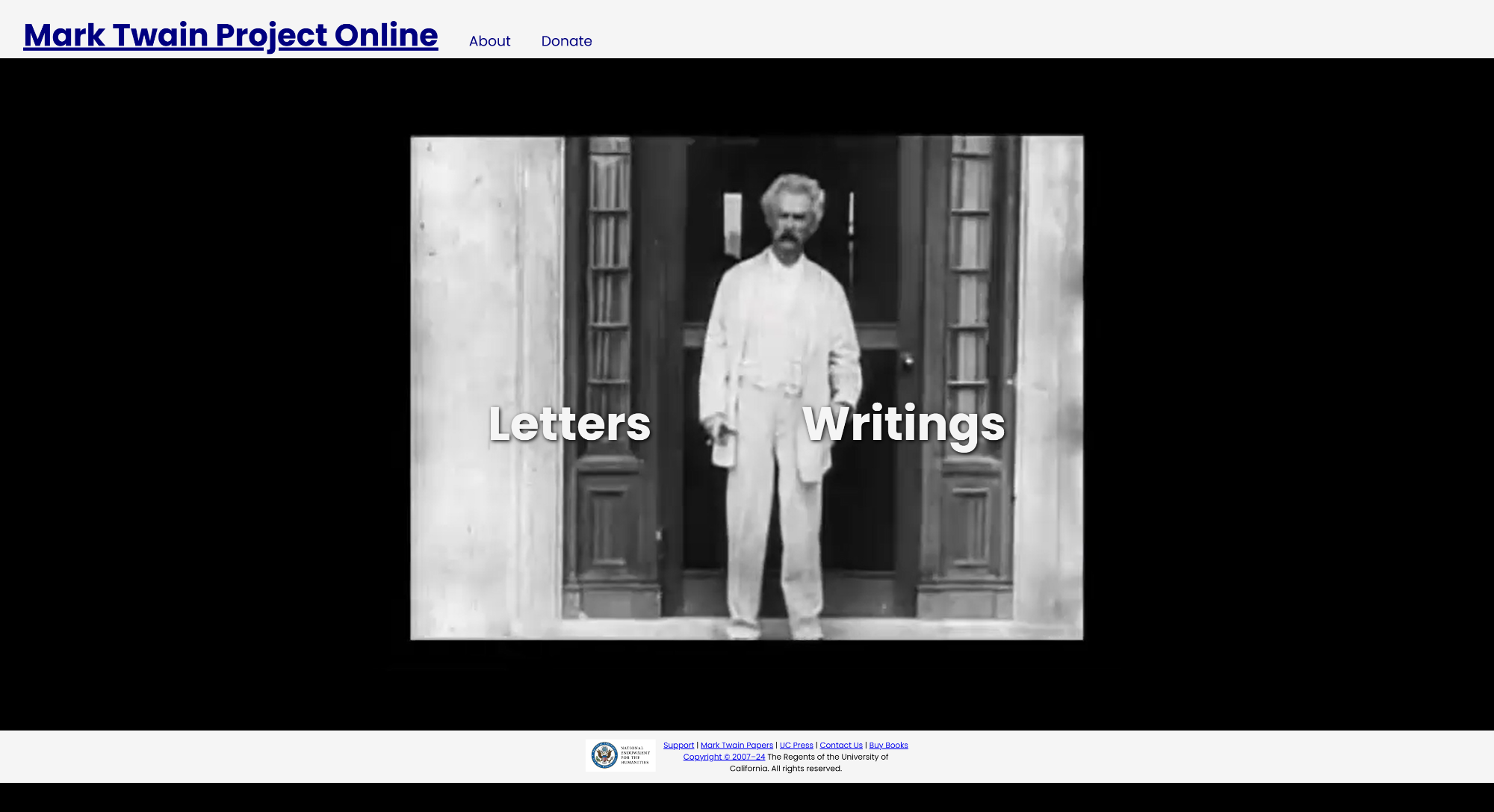Click the left sidelight window of doorway
Screen dimensions: 1494x812
(x=609, y=269)
